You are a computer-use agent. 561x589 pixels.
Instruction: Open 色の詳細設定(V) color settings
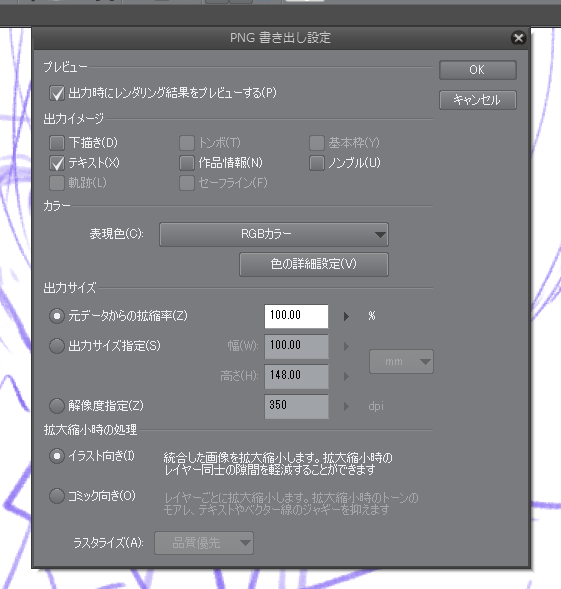(x=314, y=264)
